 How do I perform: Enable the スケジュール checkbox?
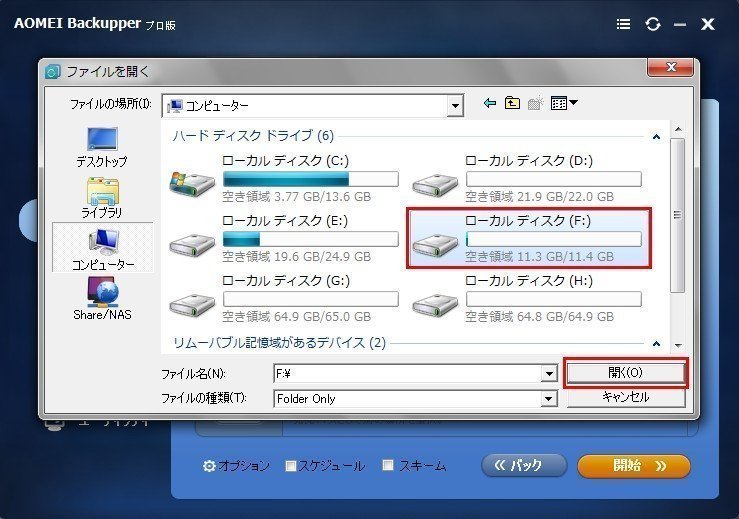click(x=291, y=466)
